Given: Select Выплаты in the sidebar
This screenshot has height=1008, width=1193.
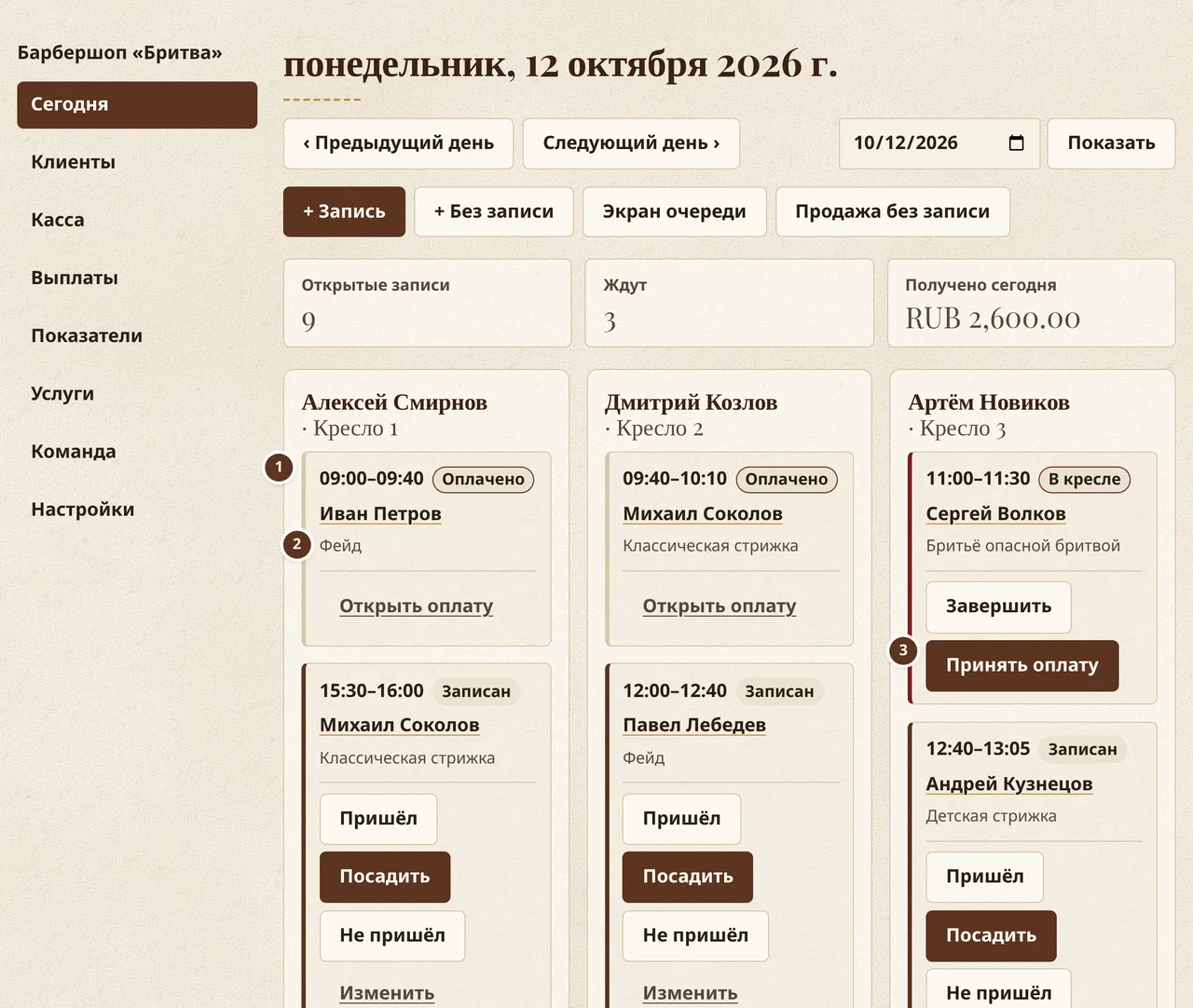Looking at the screenshot, I should 137,278.
